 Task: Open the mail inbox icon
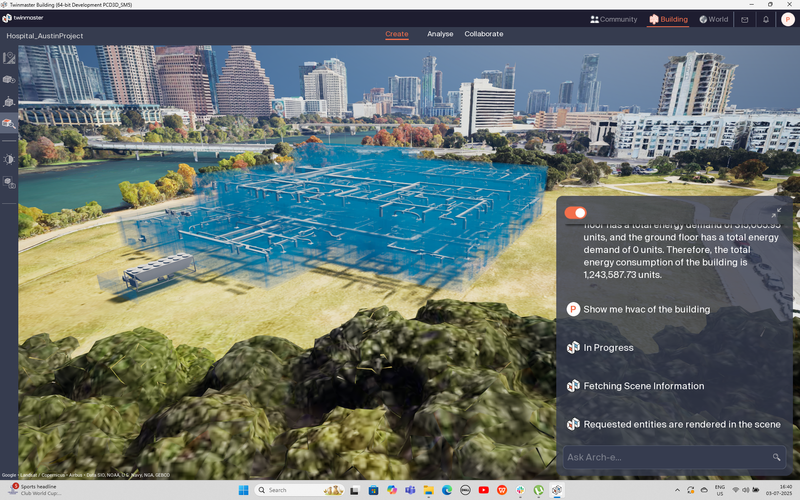(x=744, y=19)
